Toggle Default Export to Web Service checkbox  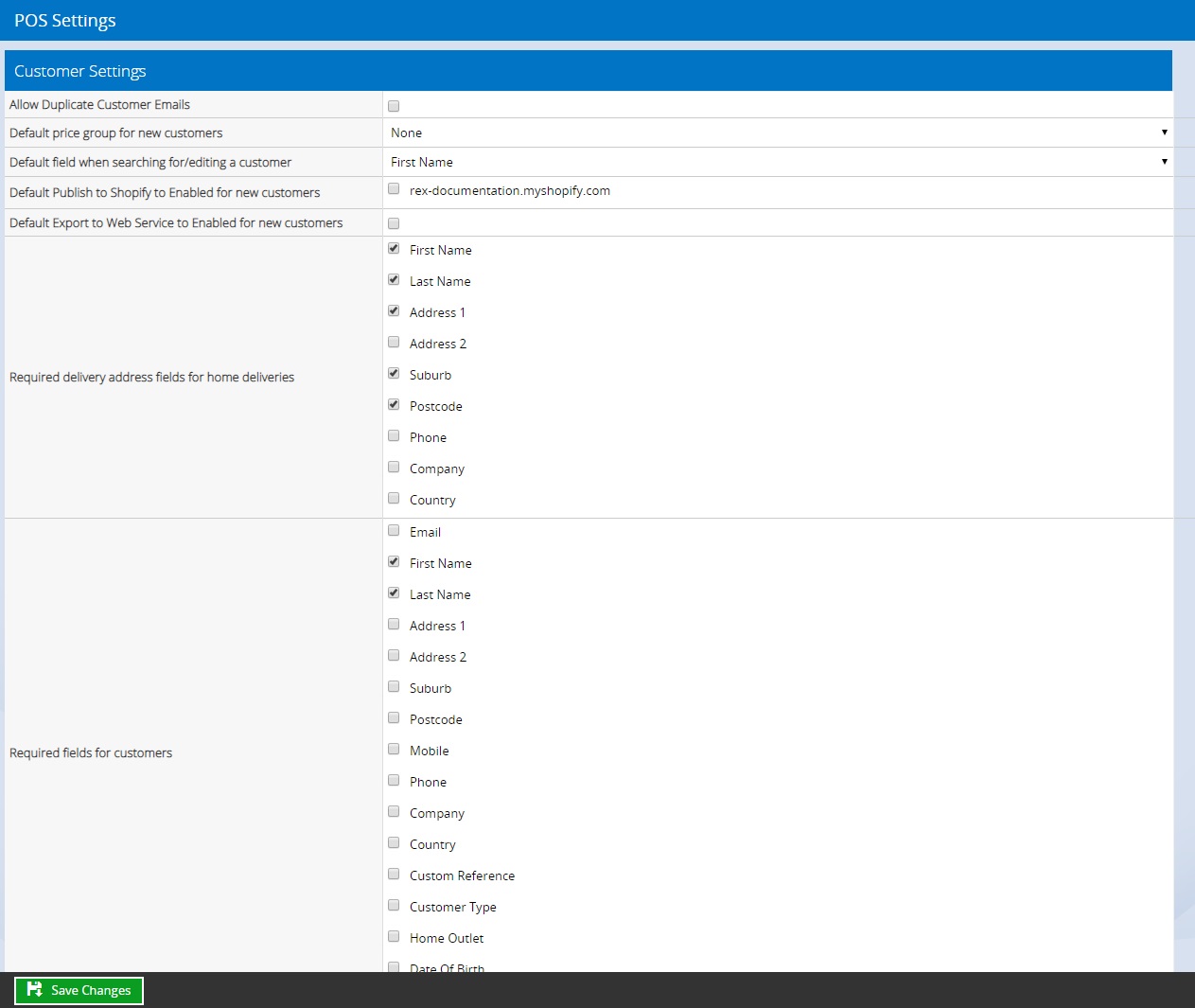394,223
